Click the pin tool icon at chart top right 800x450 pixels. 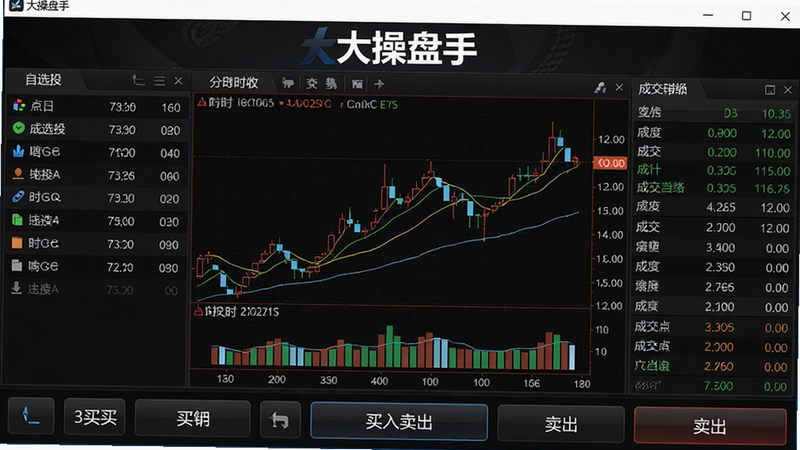click(601, 88)
